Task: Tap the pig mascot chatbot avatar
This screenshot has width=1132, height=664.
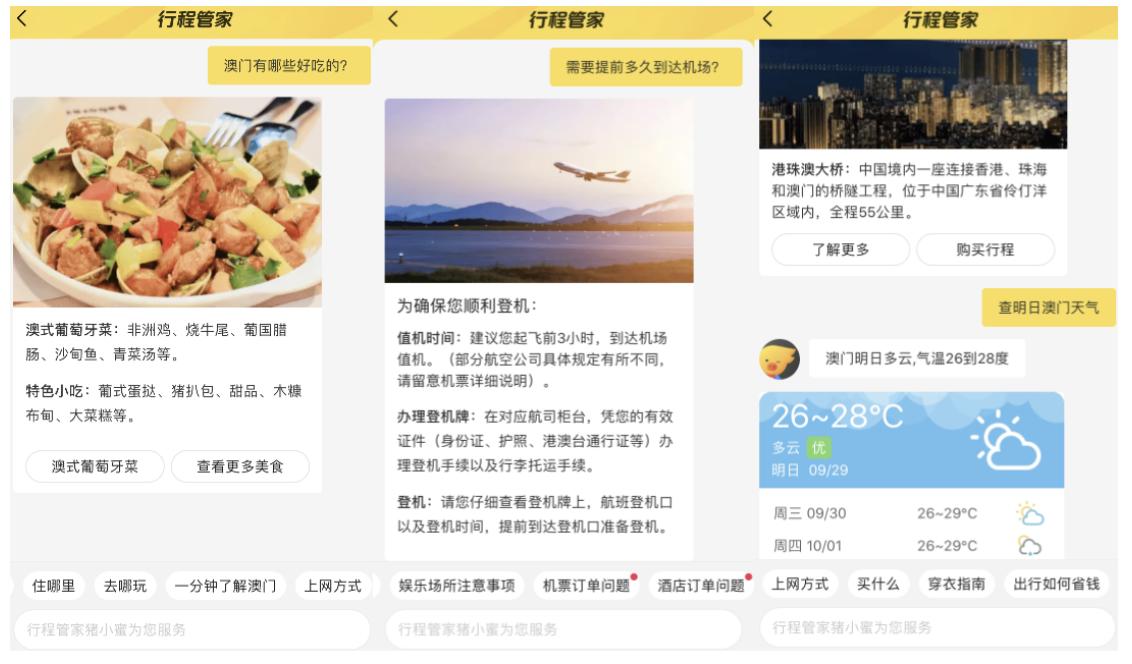Action: [780, 359]
